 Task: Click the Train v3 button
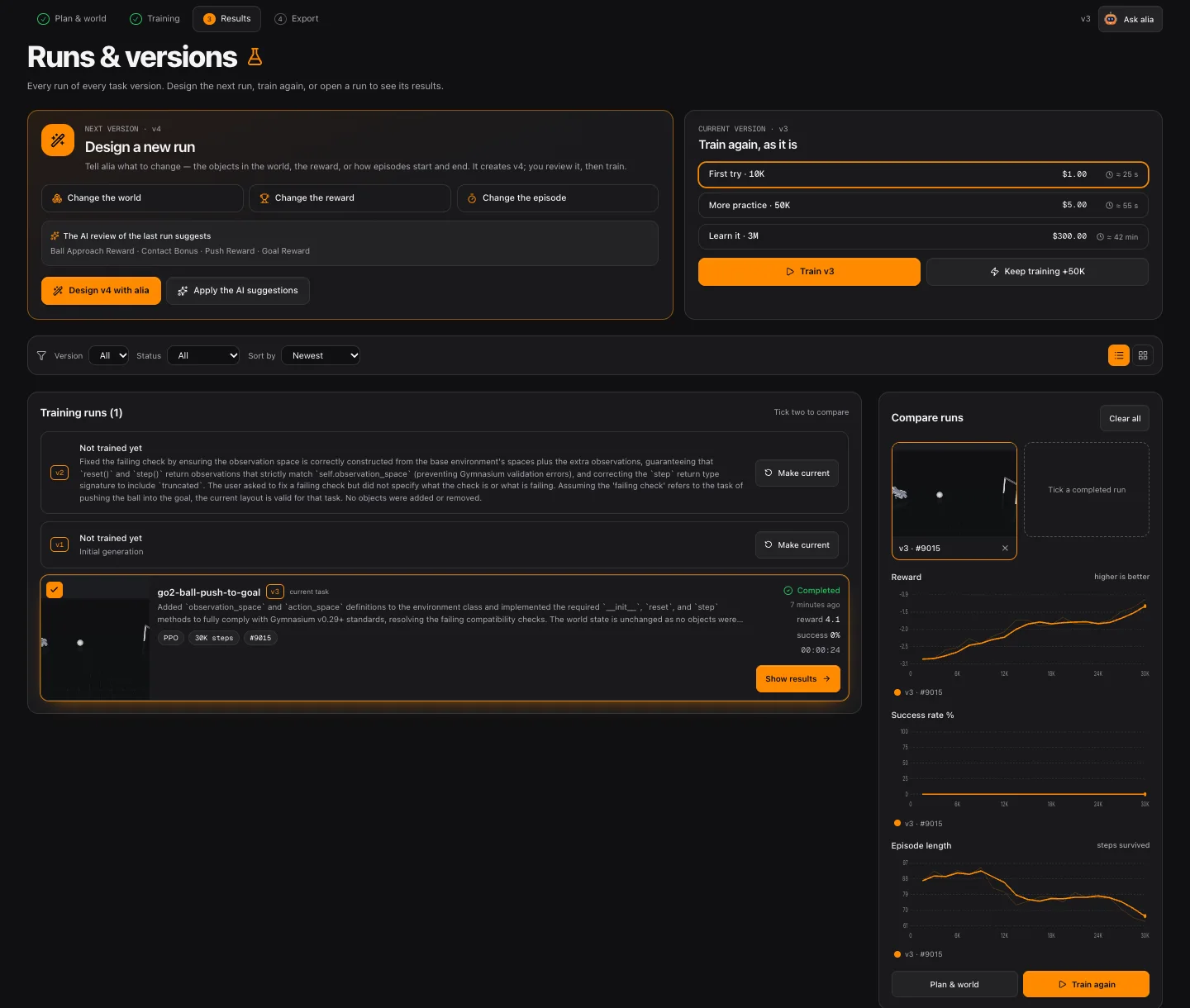click(x=809, y=272)
